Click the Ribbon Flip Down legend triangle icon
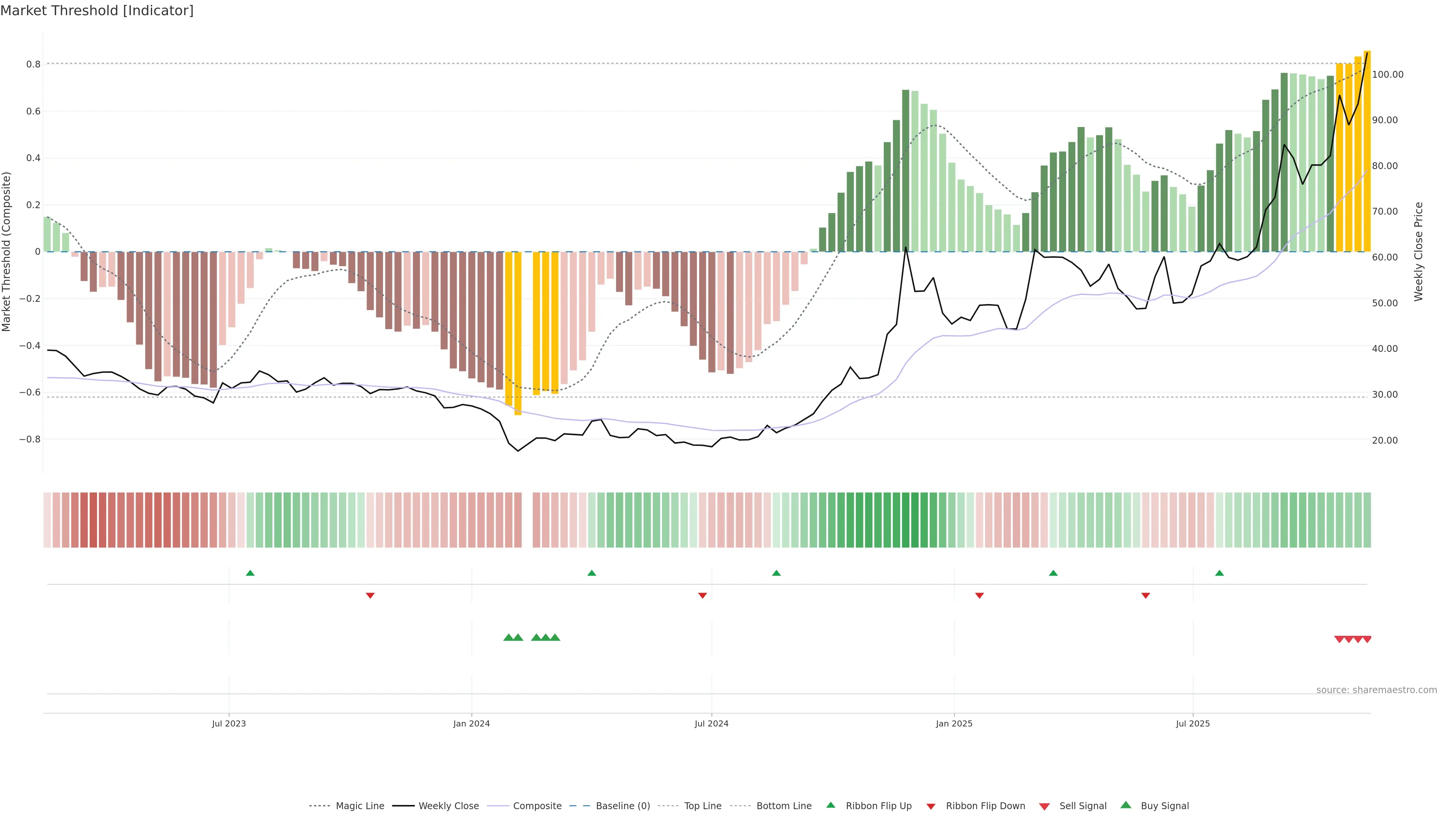This screenshot has height=819, width=1456. click(x=931, y=806)
